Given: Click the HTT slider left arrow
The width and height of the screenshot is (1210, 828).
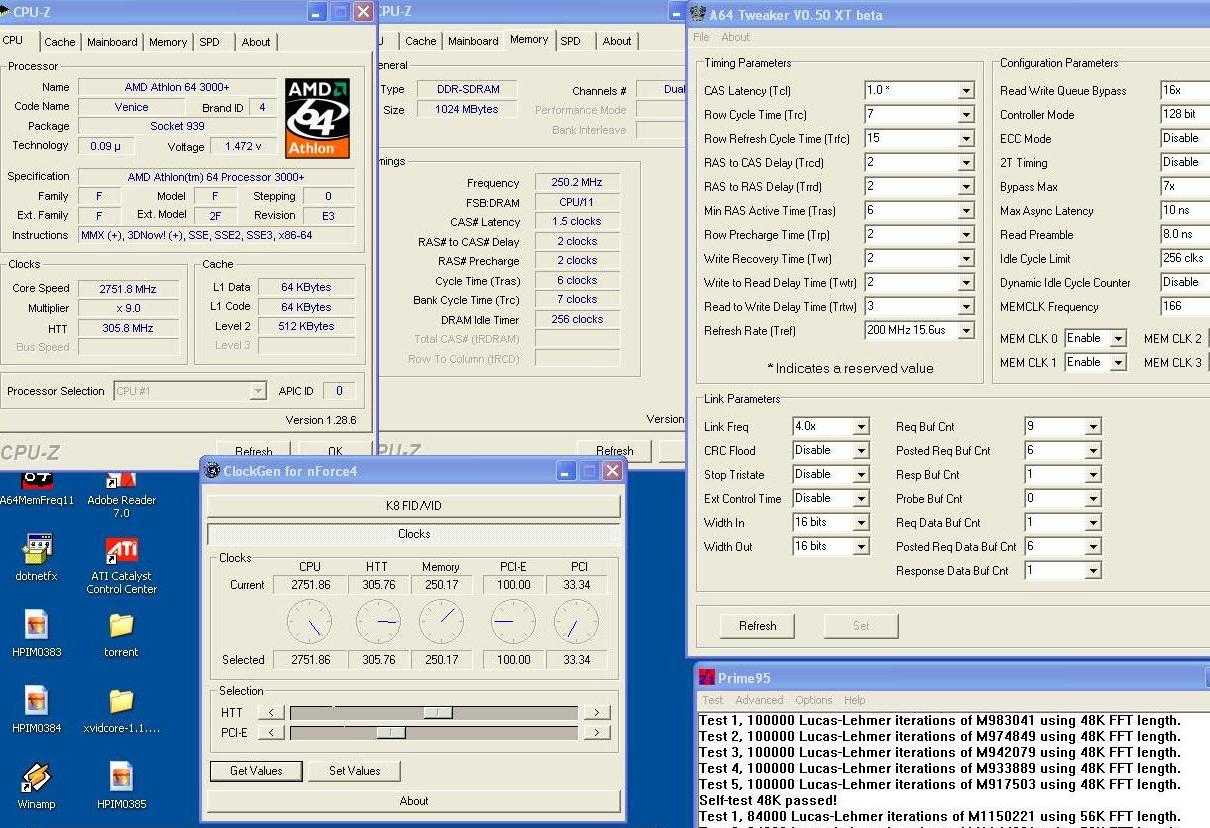Looking at the screenshot, I should [x=271, y=713].
